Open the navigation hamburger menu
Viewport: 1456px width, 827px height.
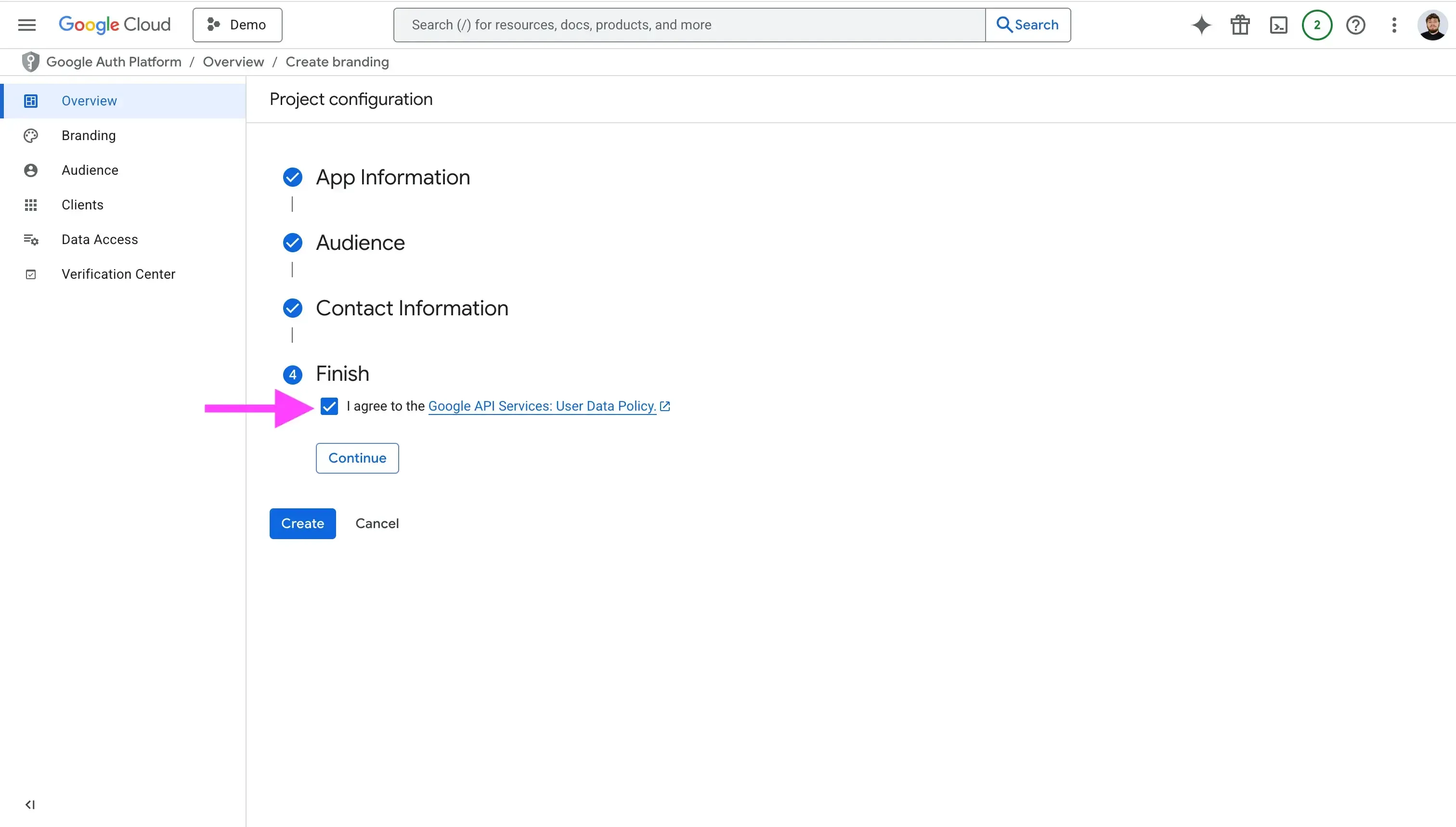26,25
